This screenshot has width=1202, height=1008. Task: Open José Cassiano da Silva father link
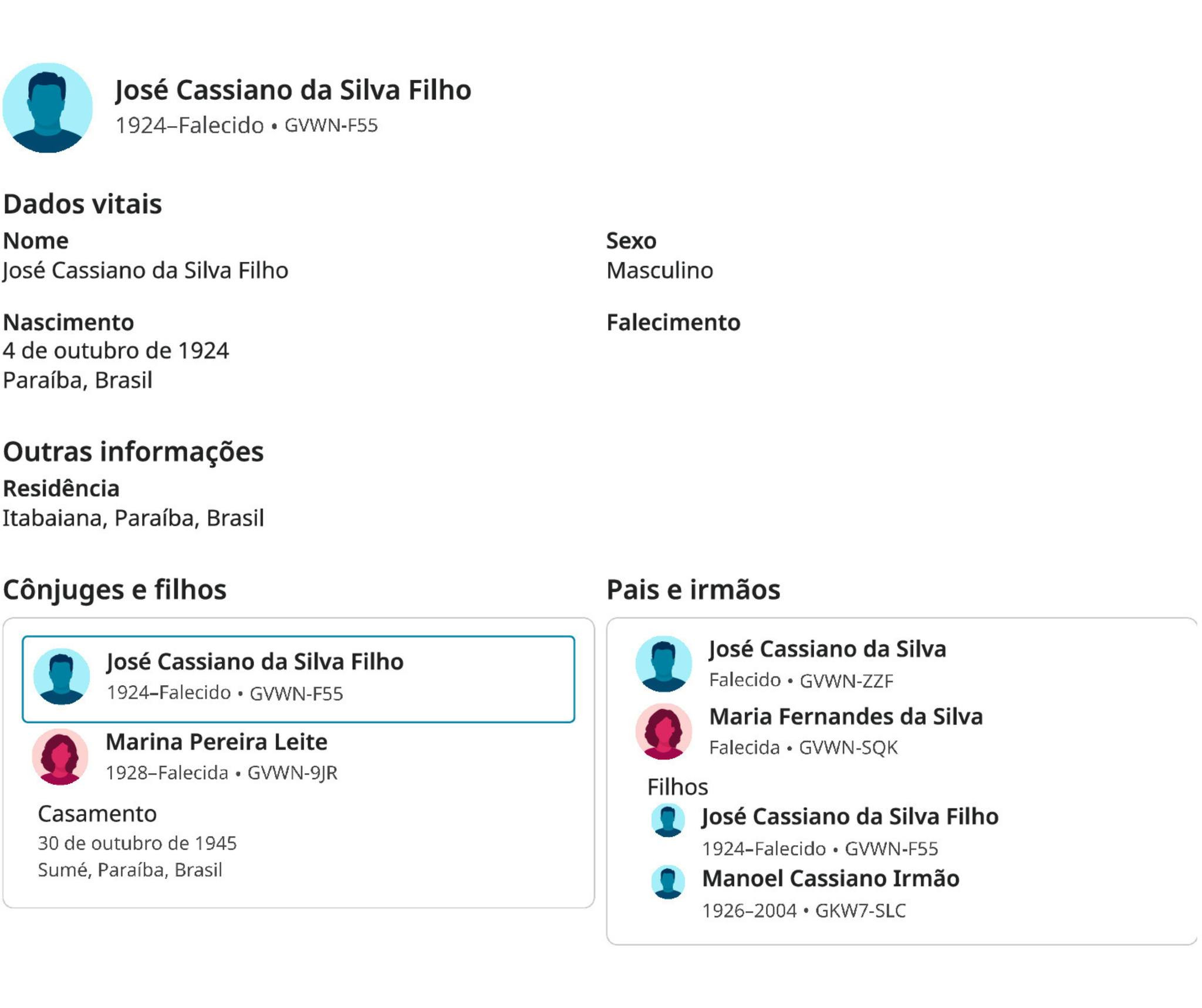828,649
